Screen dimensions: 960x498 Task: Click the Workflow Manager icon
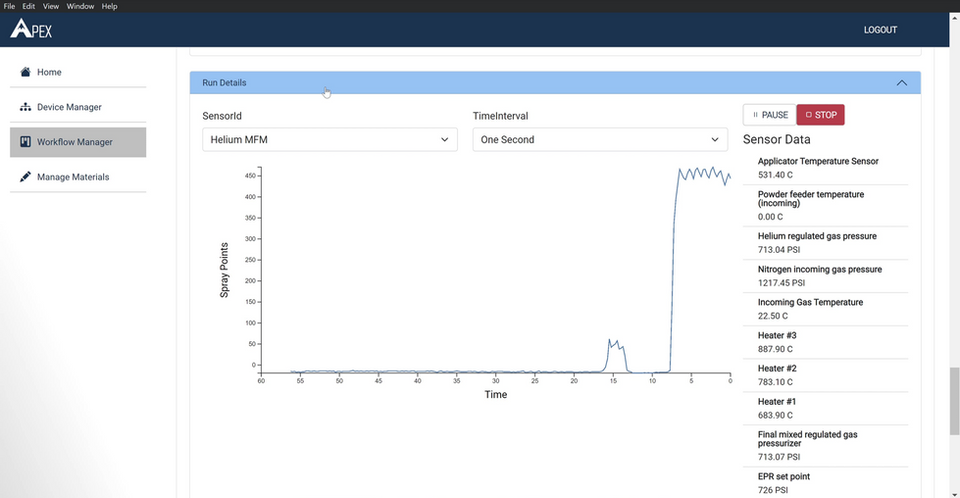click(25, 141)
